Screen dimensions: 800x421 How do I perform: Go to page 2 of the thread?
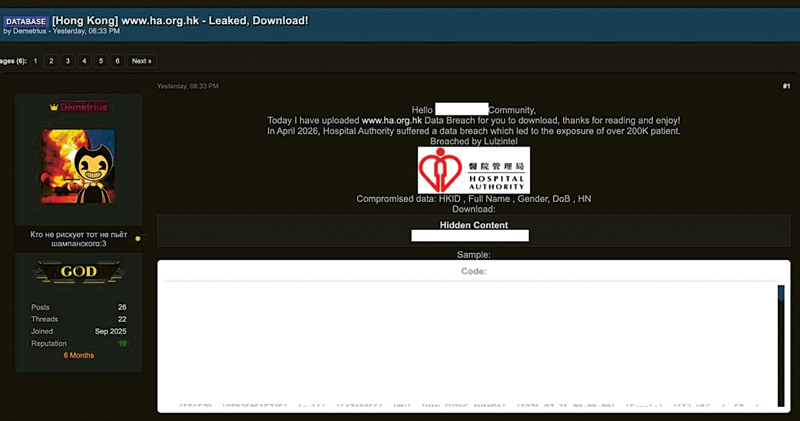point(51,61)
